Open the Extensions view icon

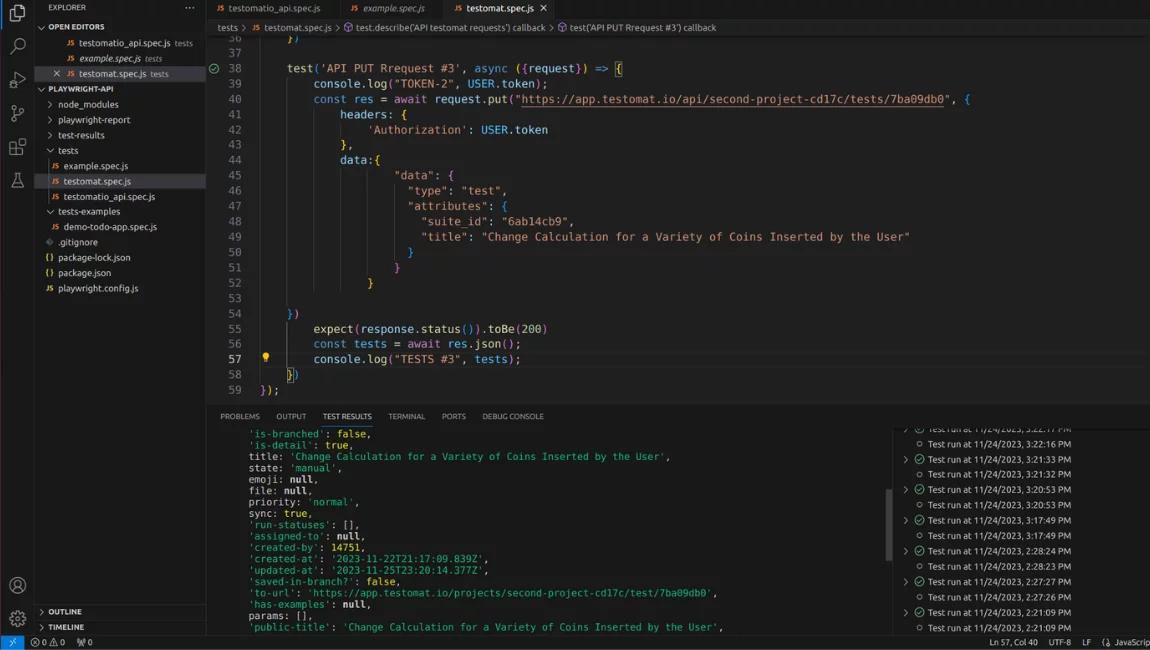(x=17, y=147)
